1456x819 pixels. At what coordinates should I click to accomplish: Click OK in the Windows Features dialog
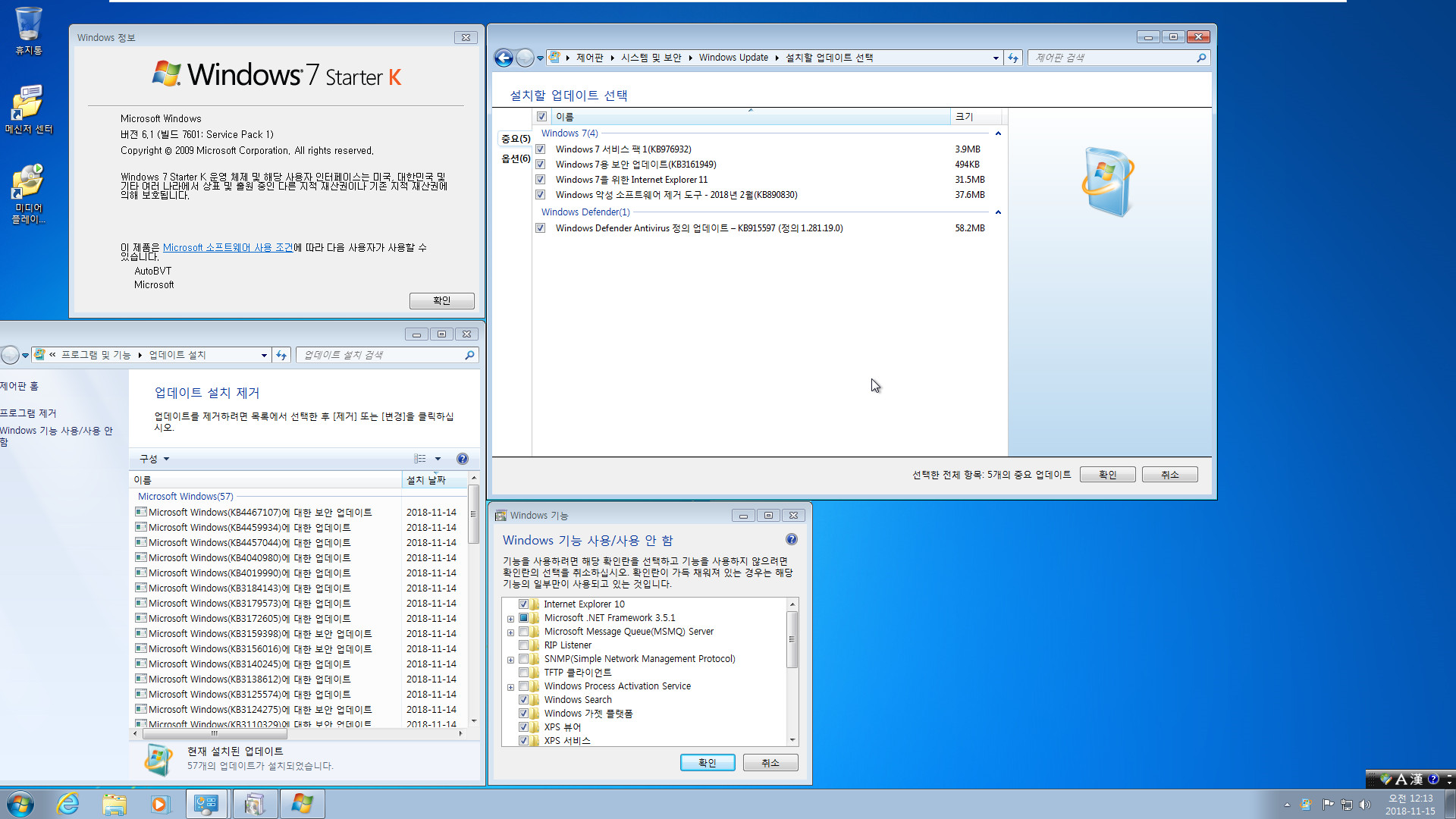click(x=708, y=763)
